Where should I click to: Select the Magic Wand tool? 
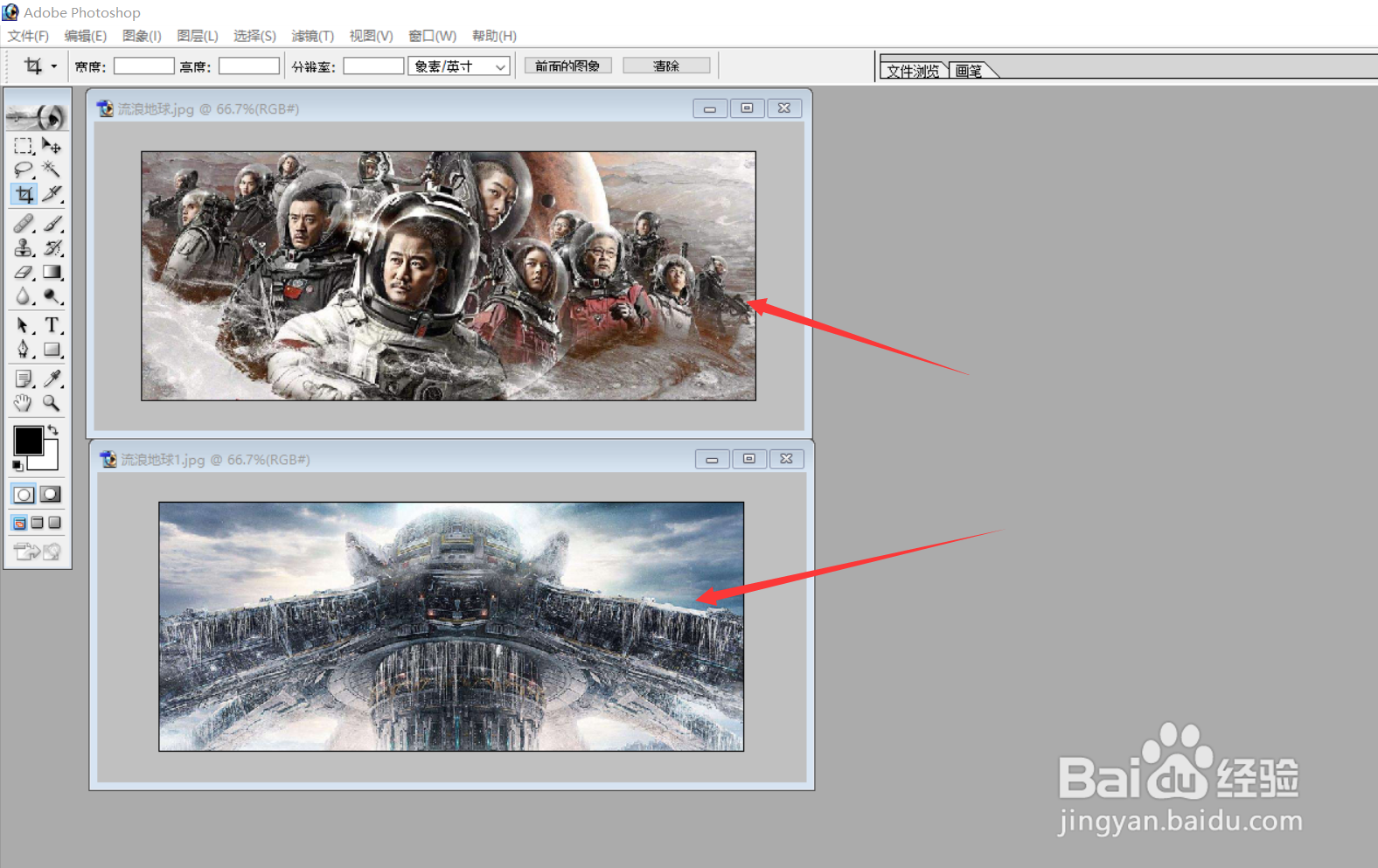(52, 169)
